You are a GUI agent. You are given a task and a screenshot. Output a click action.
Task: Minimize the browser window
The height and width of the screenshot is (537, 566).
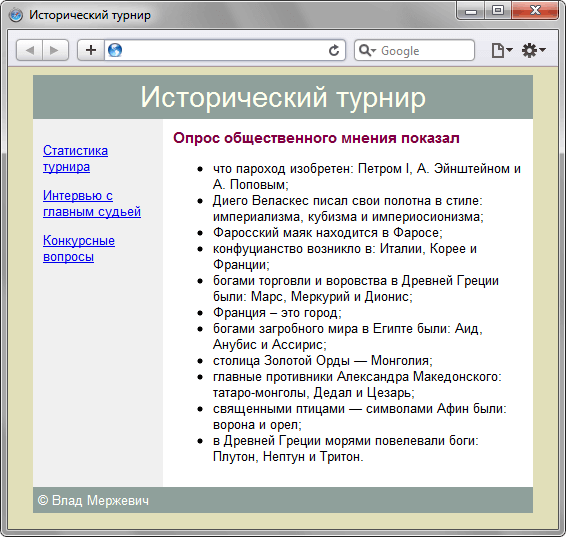470,11
